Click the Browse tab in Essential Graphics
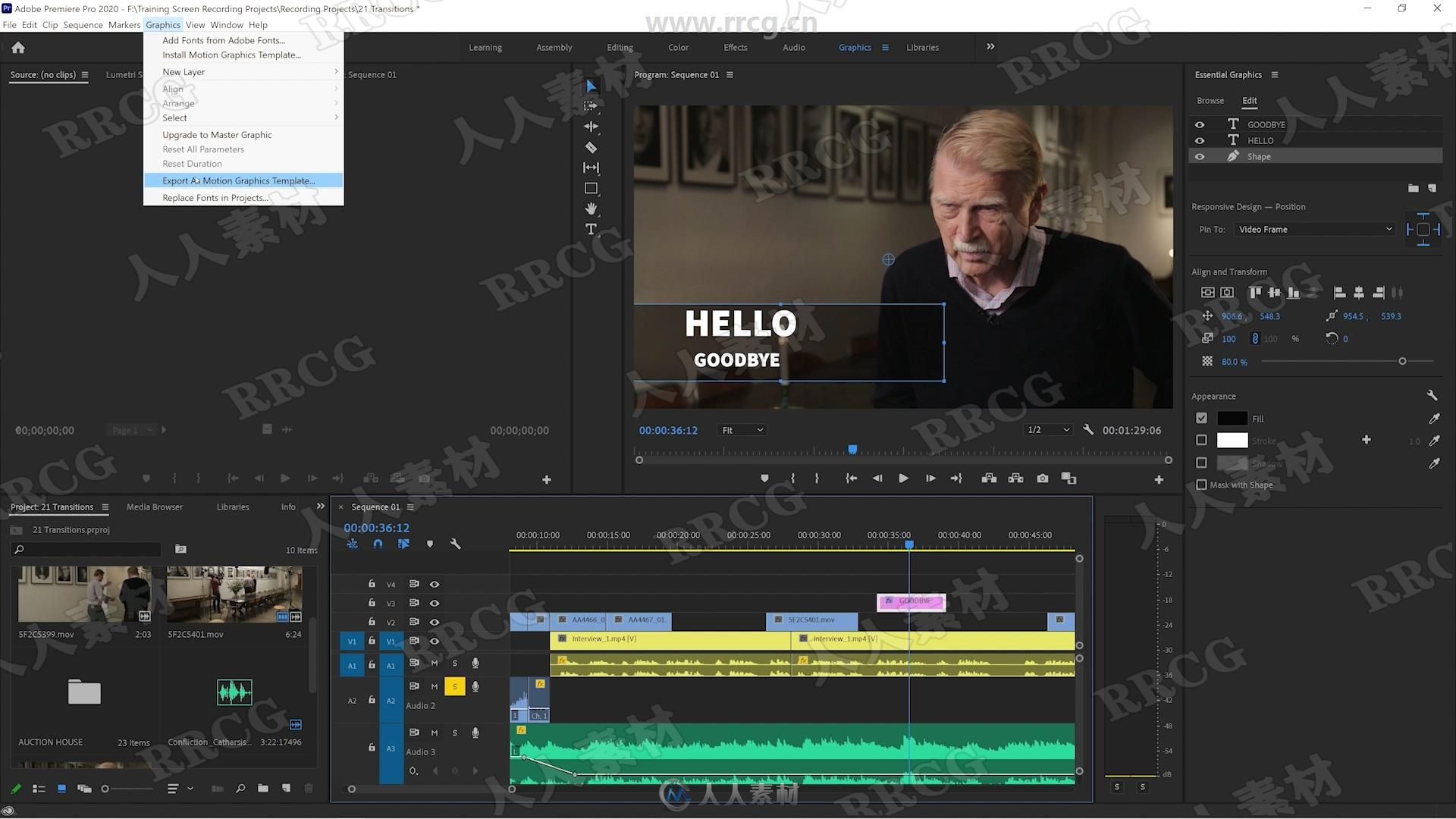1456x819 pixels. (x=1210, y=100)
